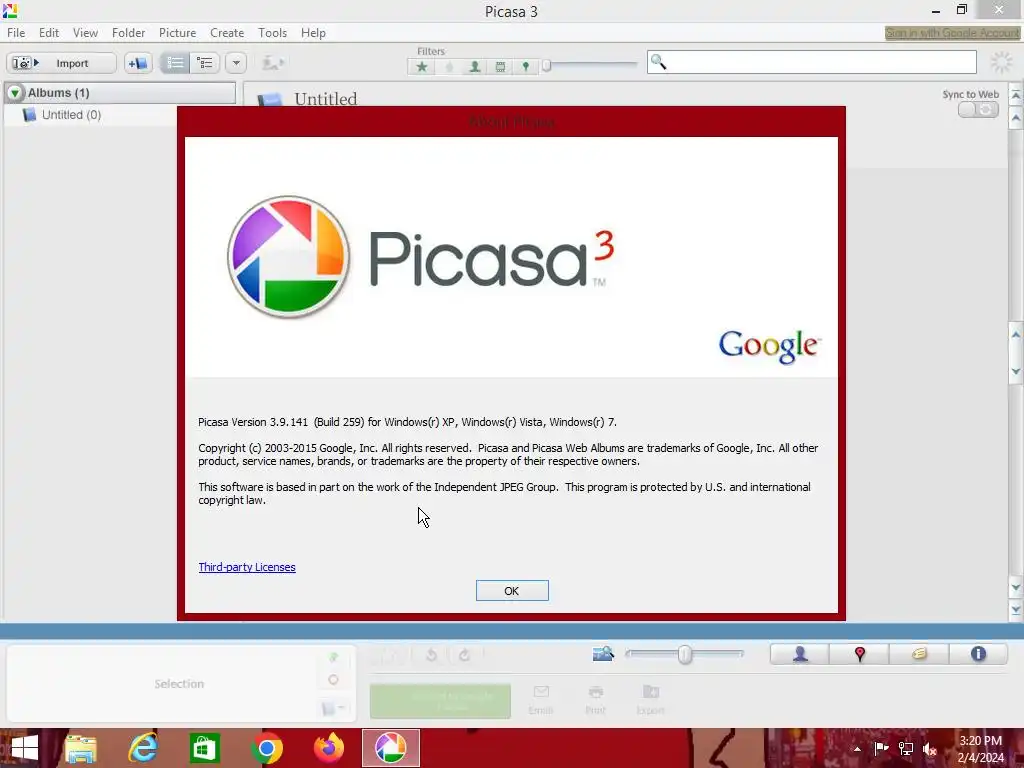Open the view options dropdown arrow

(x=236, y=63)
